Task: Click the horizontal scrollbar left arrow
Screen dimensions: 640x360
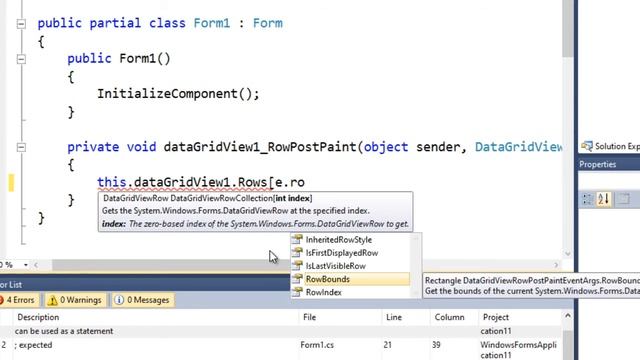Action: point(36,265)
